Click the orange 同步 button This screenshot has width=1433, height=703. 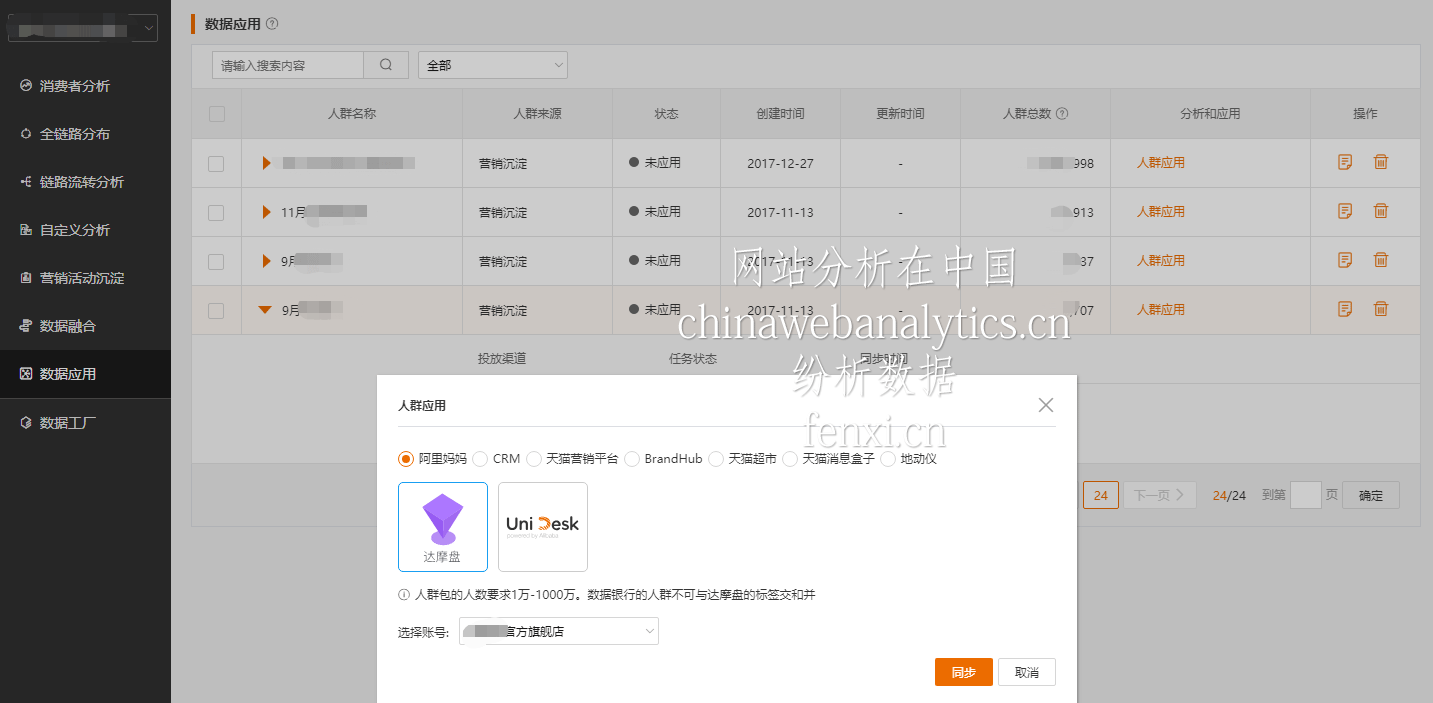tap(963, 672)
